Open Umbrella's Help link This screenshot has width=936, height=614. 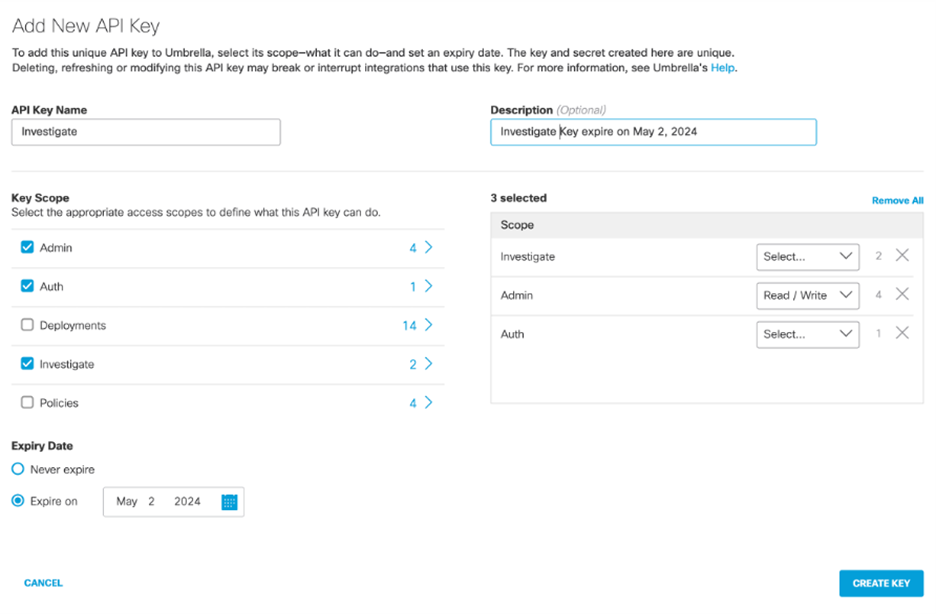[x=725, y=67]
